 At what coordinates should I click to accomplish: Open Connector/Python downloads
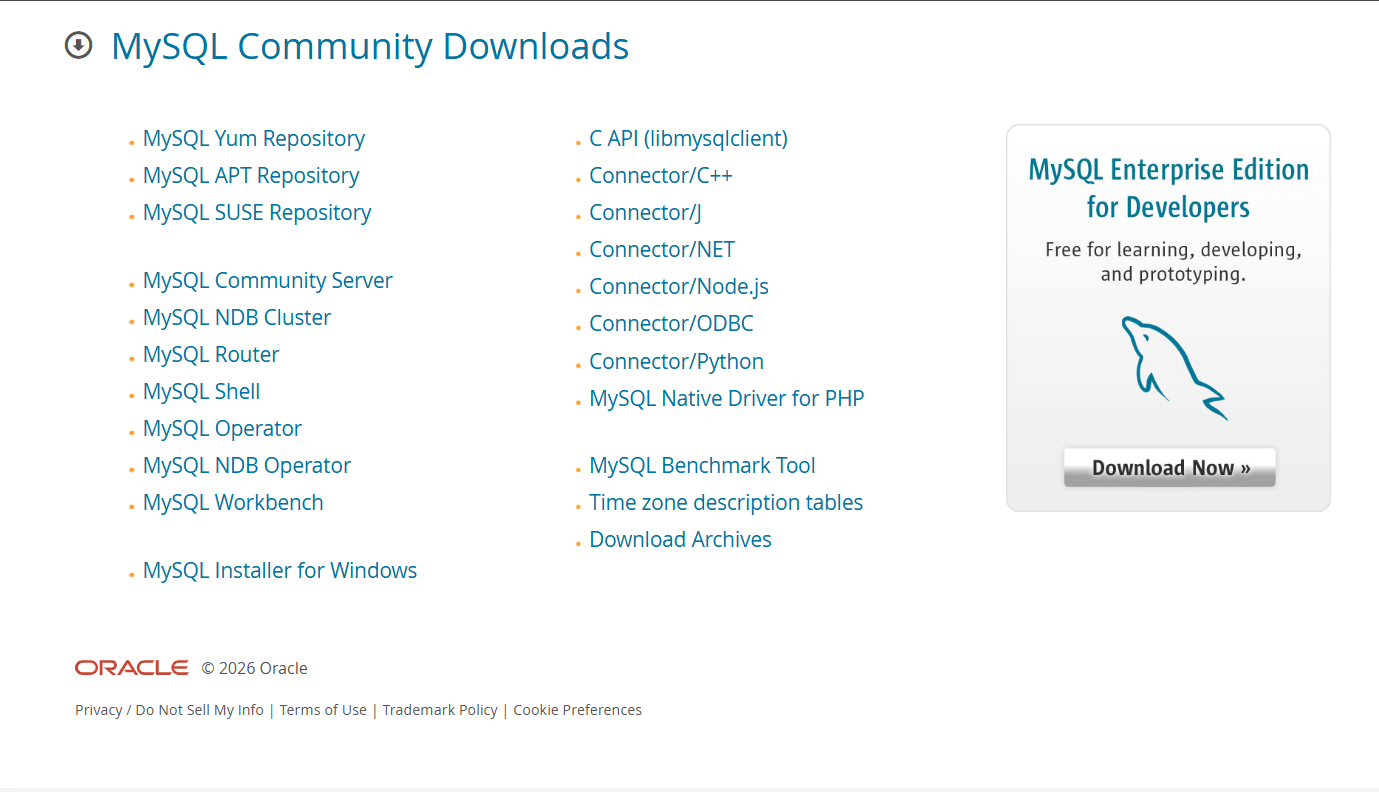point(677,361)
